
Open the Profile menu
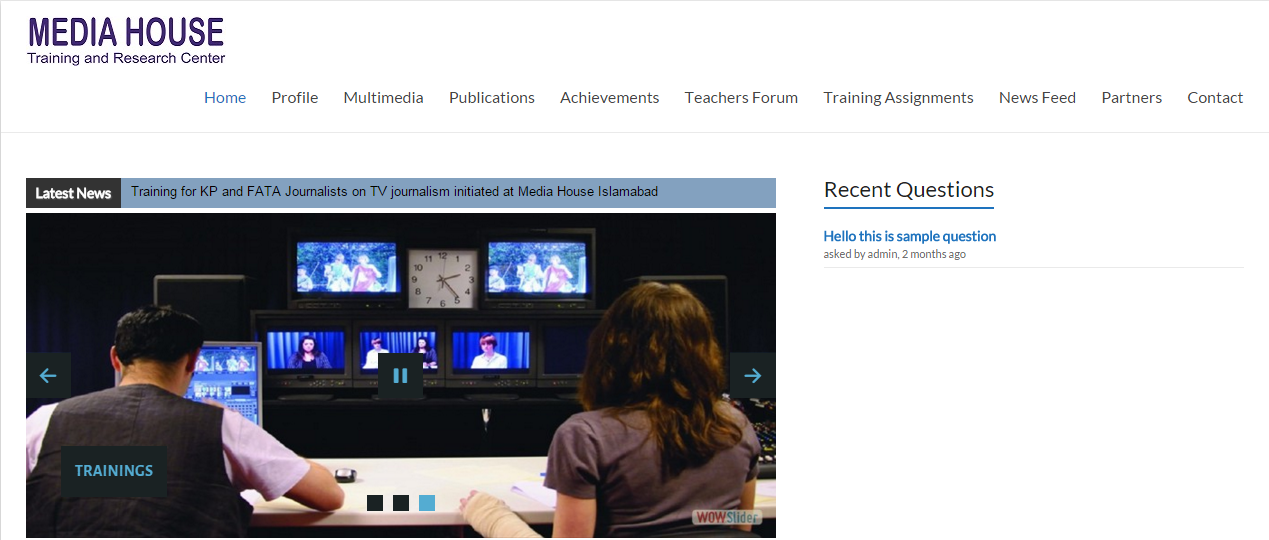click(x=295, y=98)
